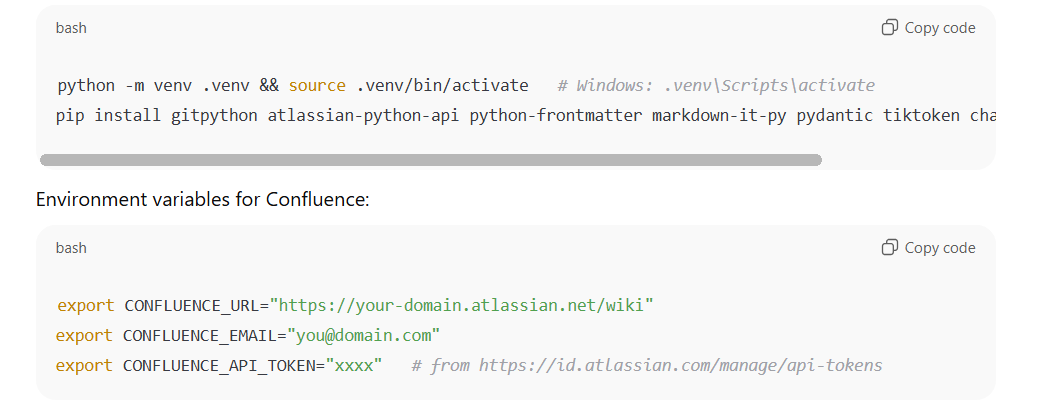Click the CONFLUENCE_URL wiki address string
The height and width of the screenshot is (418, 1039).
coord(465,304)
